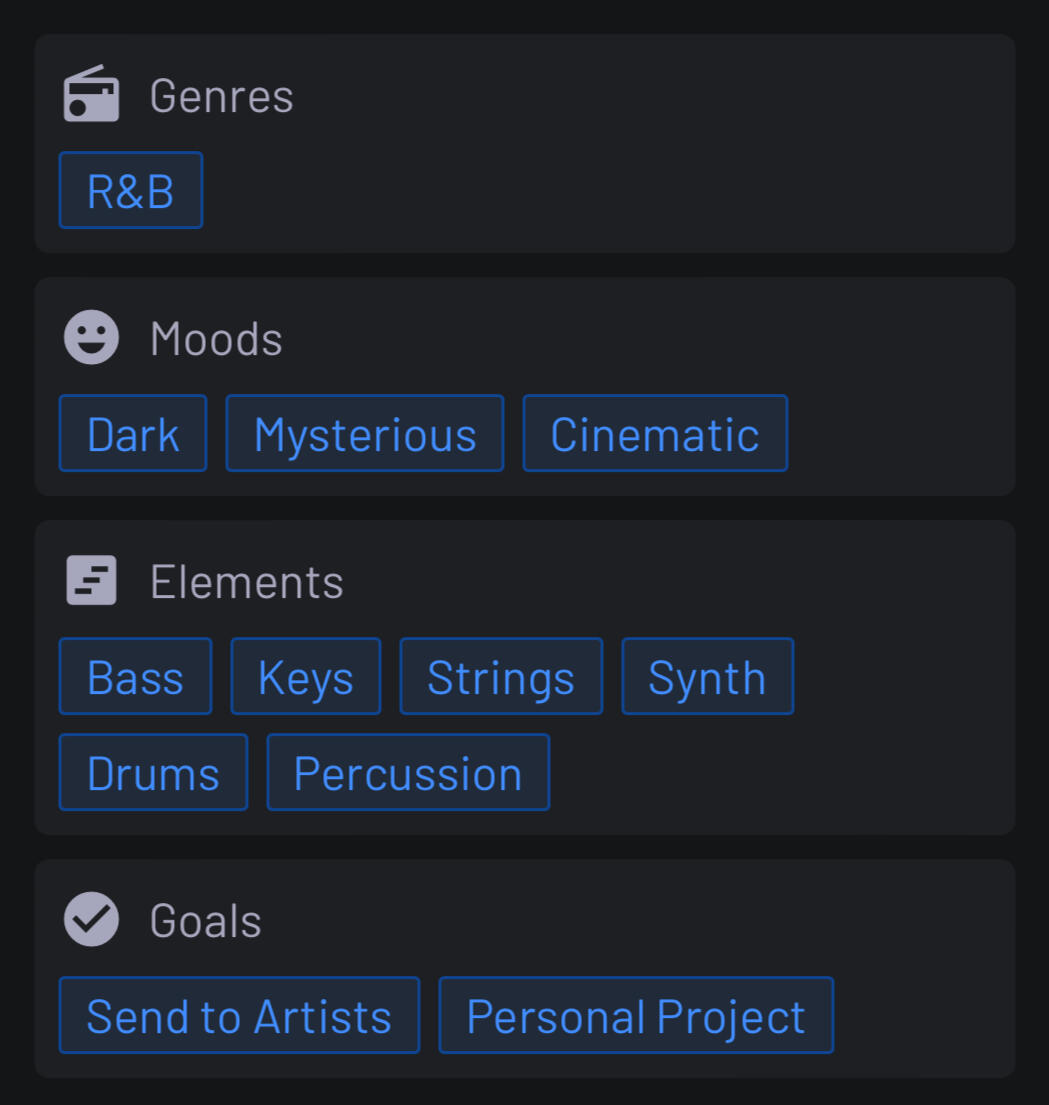This screenshot has height=1105, width=1049.
Task: Click the radio icon beside Genres
Action: pyautogui.click(x=91, y=95)
